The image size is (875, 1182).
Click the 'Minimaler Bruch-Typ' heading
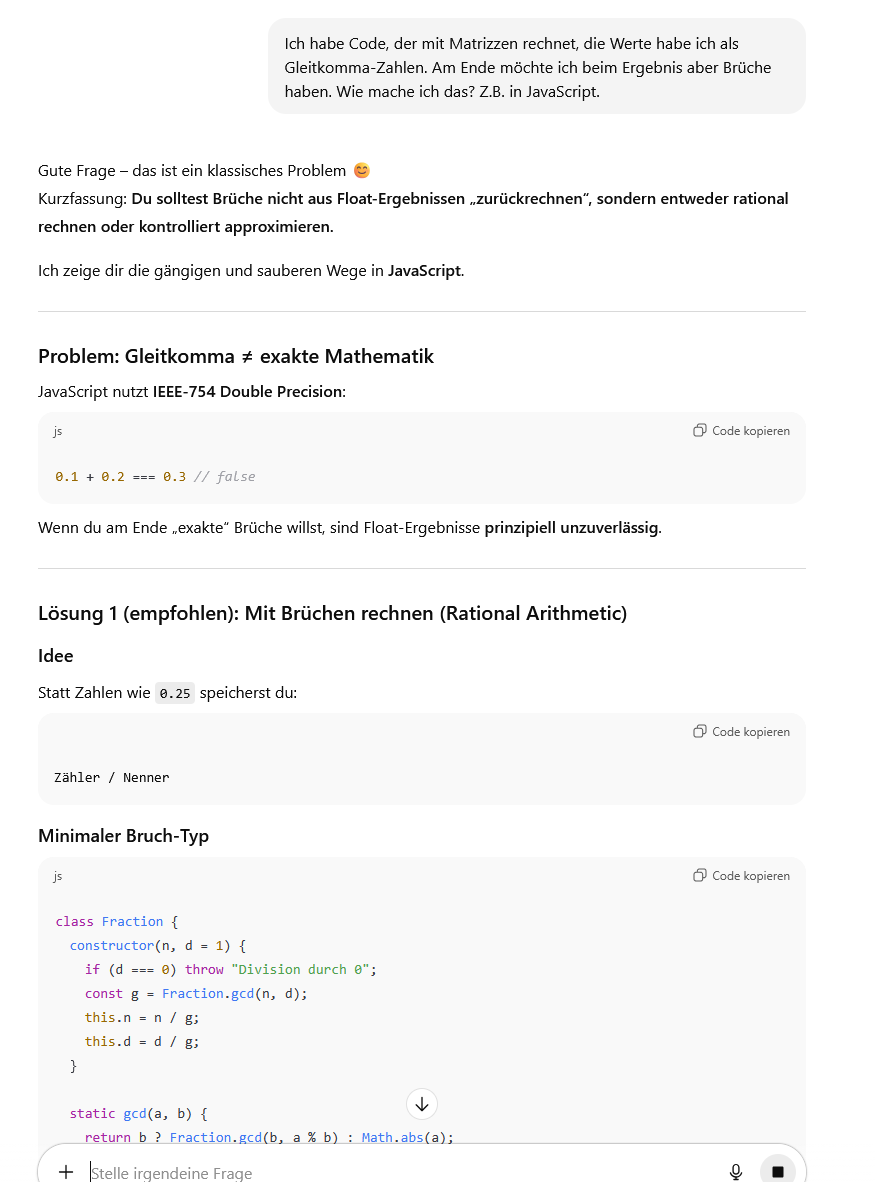pyautogui.click(x=123, y=836)
